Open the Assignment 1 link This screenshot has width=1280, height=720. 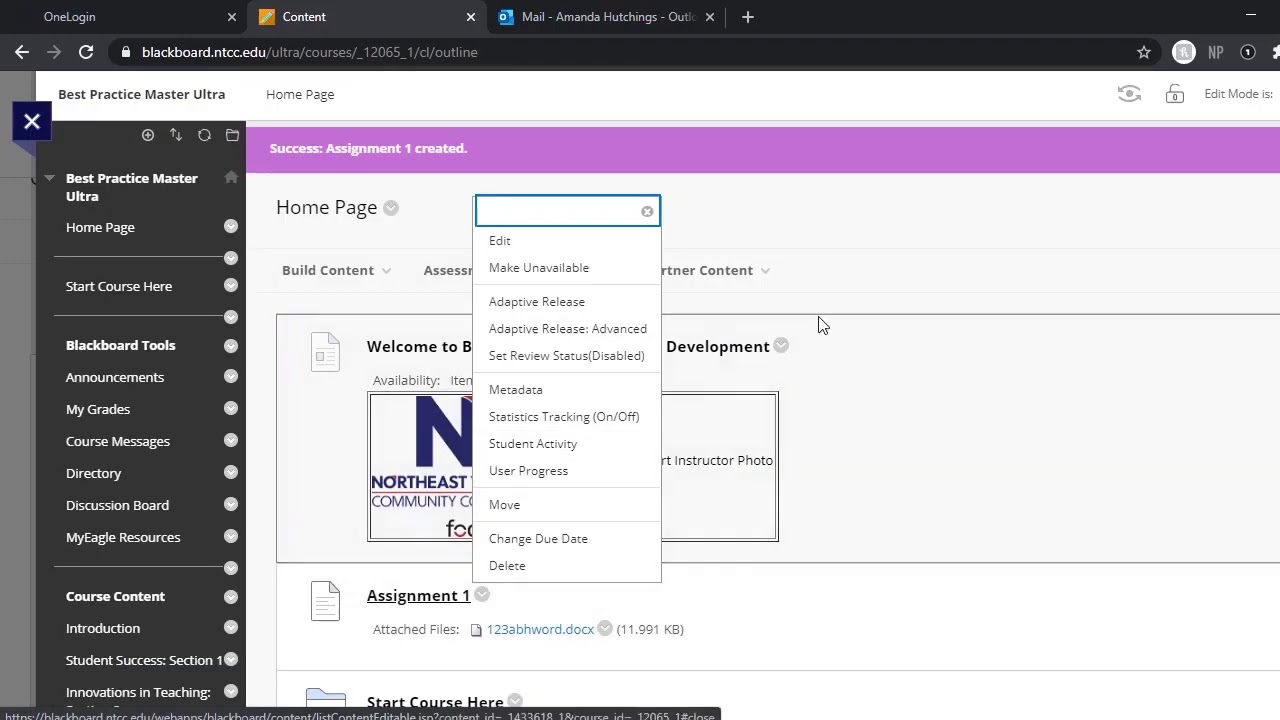pos(418,595)
